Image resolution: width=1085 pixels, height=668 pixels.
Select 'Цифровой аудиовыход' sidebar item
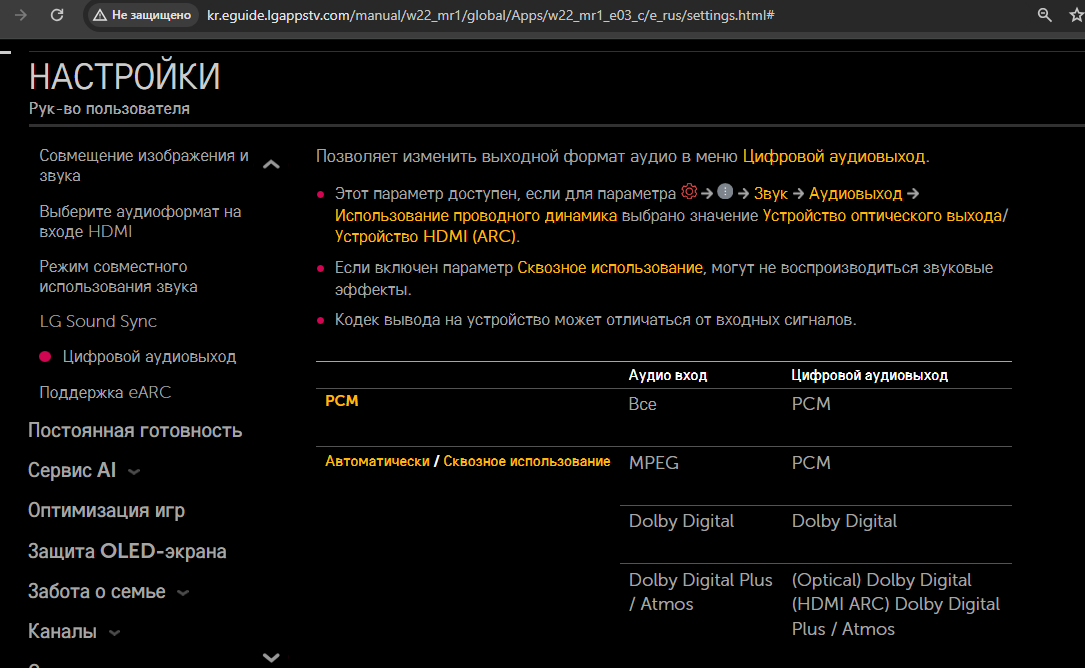click(149, 357)
